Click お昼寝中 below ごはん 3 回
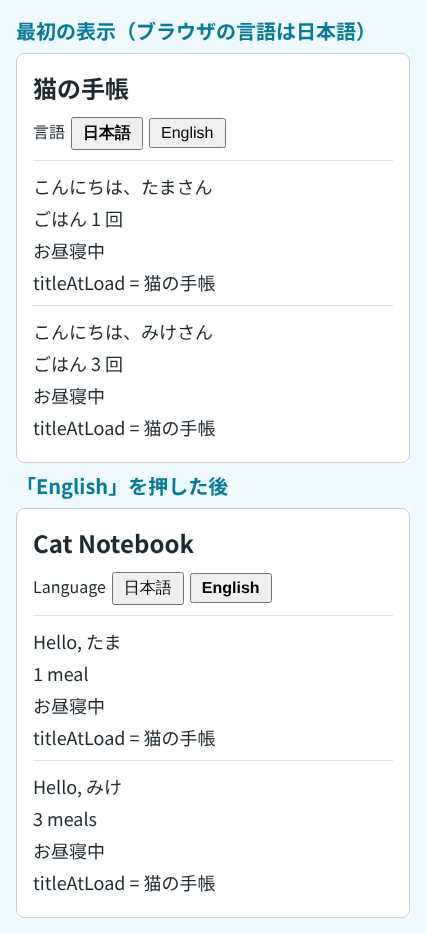 coord(69,396)
